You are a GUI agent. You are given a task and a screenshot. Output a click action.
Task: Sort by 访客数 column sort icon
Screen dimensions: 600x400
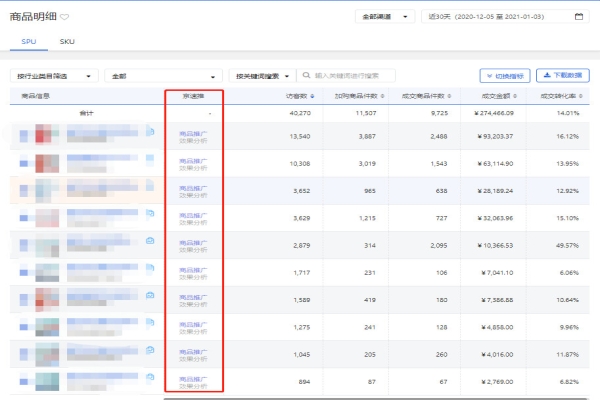pyautogui.click(x=312, y=96)
